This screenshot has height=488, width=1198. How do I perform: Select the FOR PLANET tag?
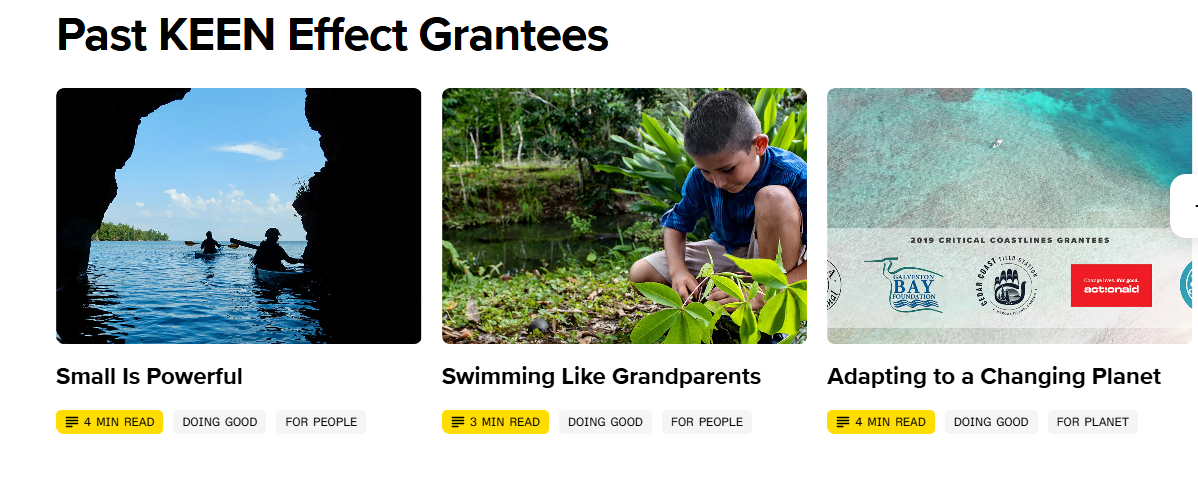tap(1093, 422)
